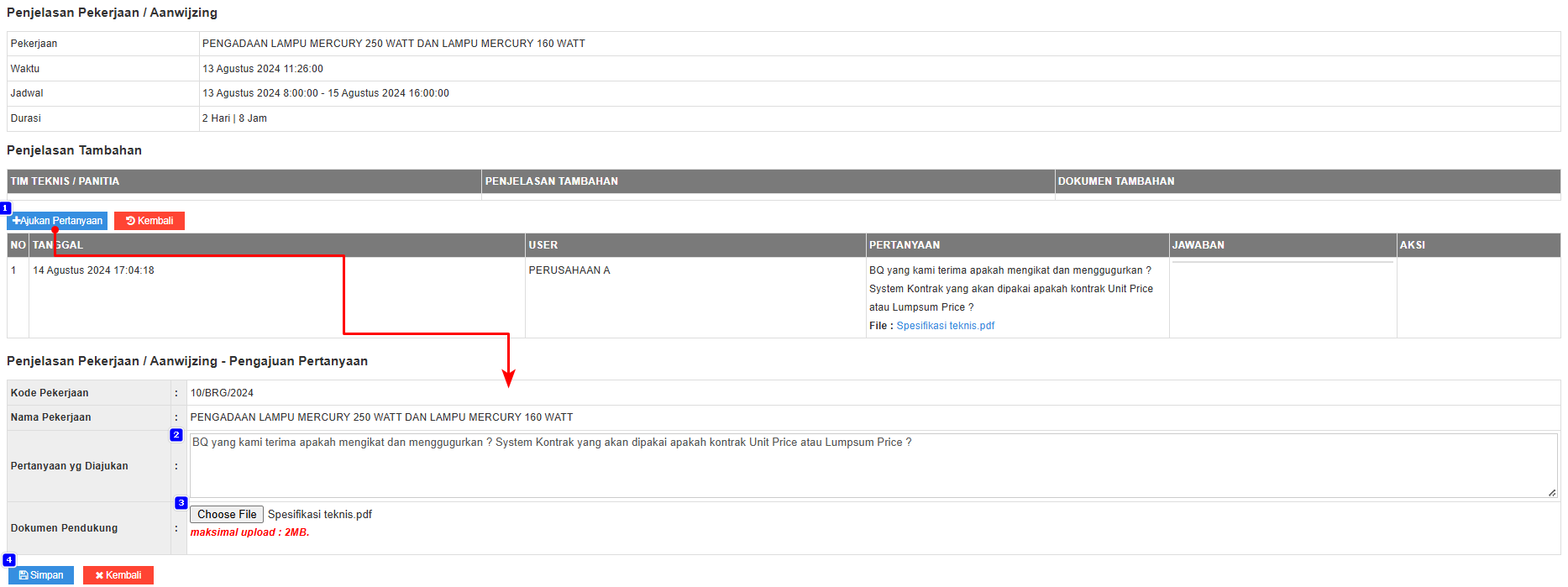Click the PERUSAHAAN A user cell
Viewport: 1568px width, 587px height.
(569, 270)
